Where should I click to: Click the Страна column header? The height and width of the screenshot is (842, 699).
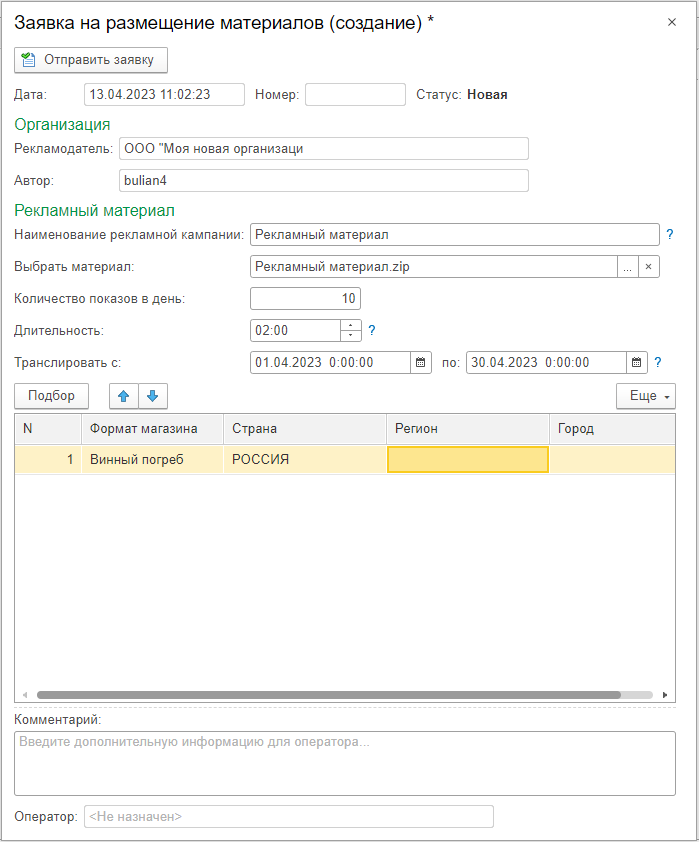305,429
